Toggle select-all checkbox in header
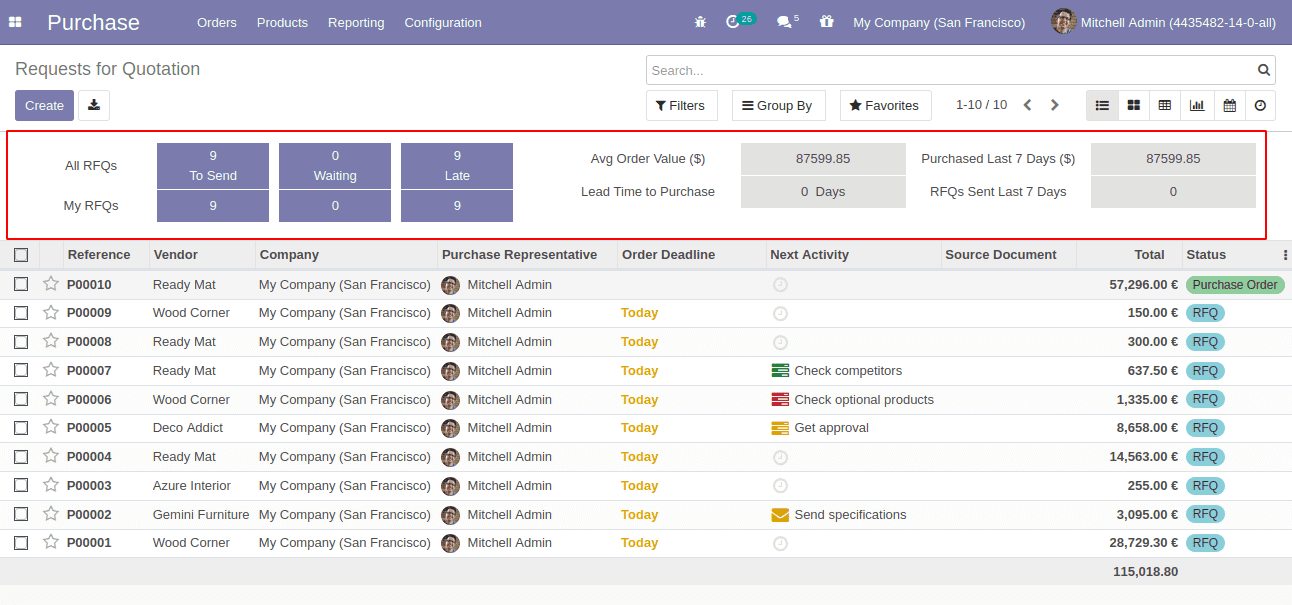Viewport: 1292px width, 605px height. pos(21,255)
